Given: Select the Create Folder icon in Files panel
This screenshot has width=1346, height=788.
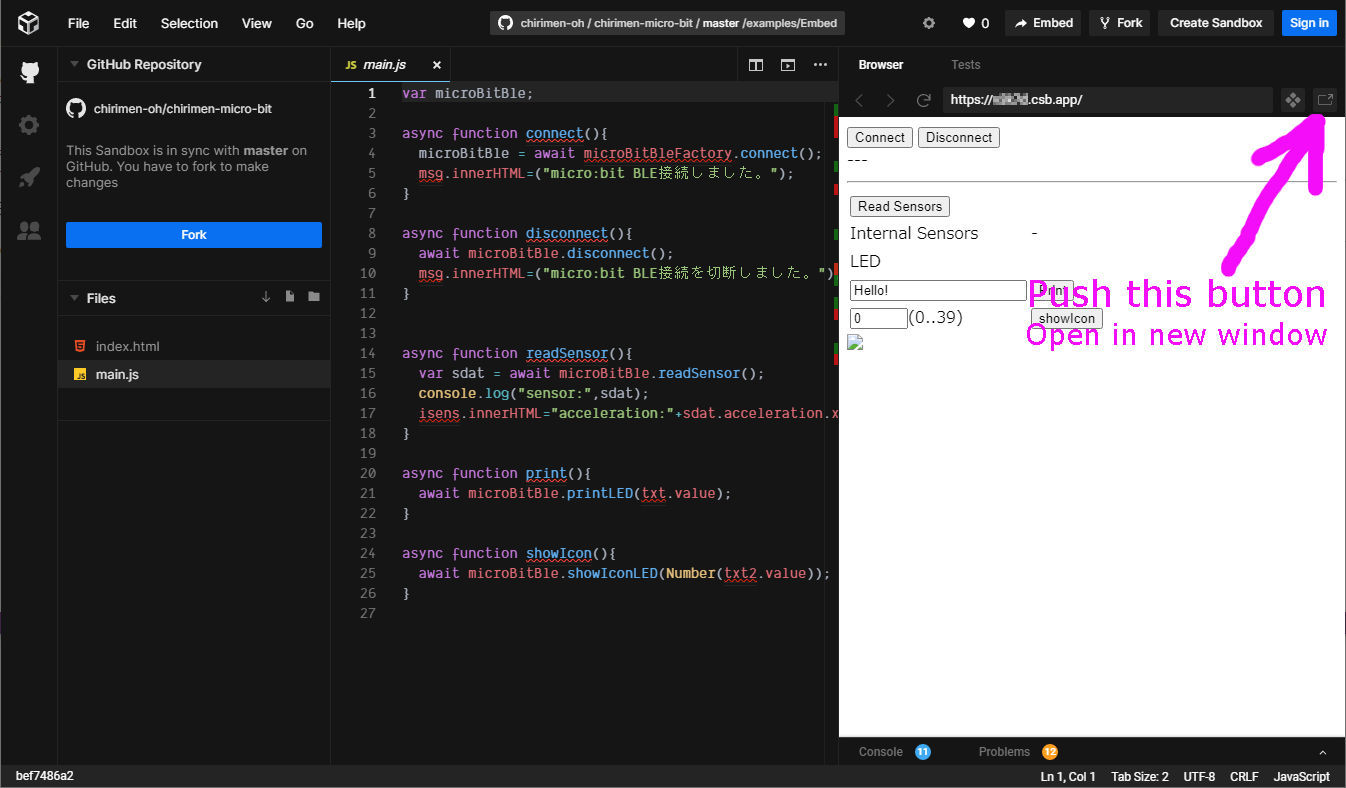Looking at the screenshot, I should pos(313,297).
